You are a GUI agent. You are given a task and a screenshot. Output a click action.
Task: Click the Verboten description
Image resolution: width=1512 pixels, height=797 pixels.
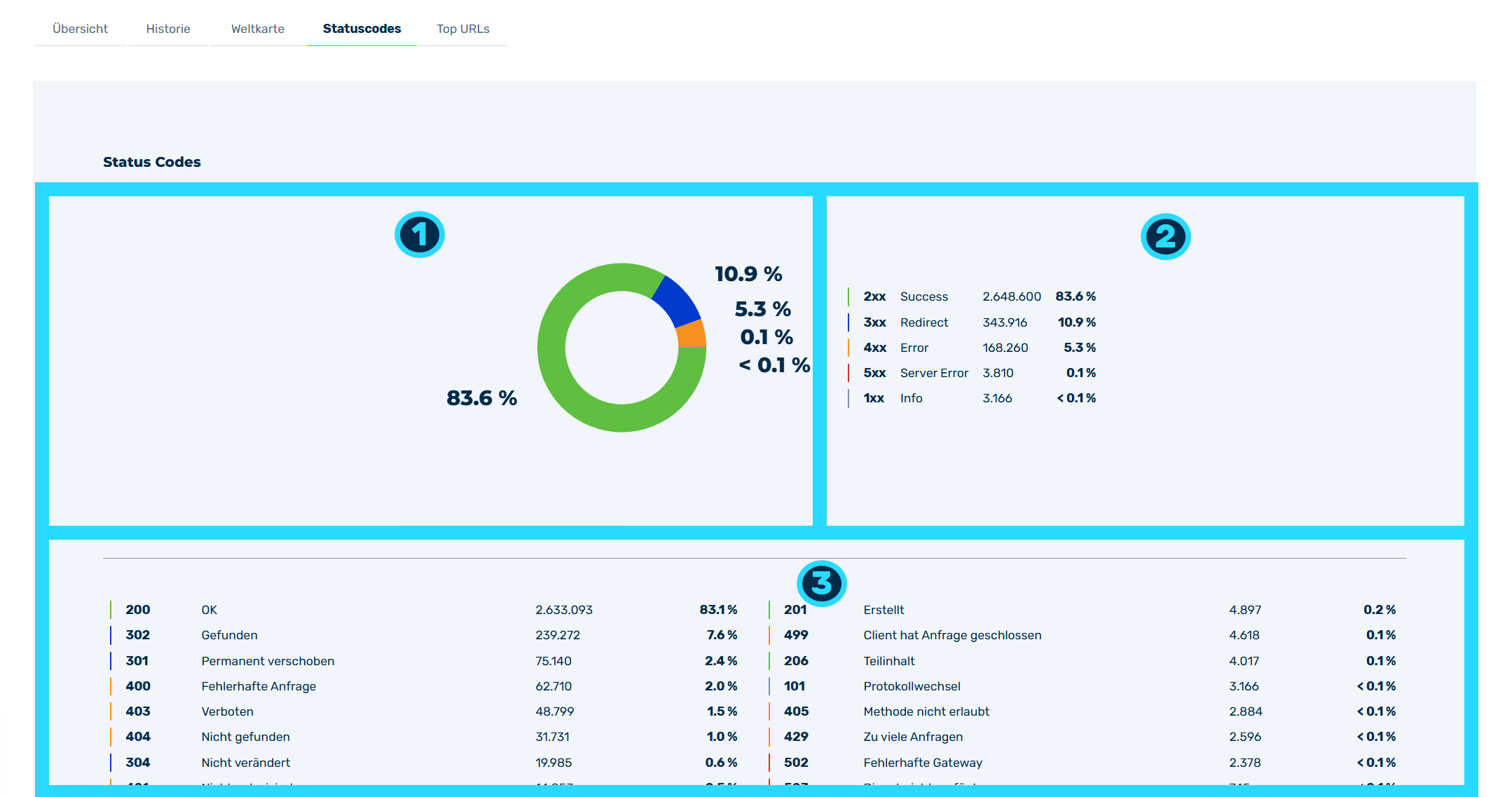[x=227, y=711]
